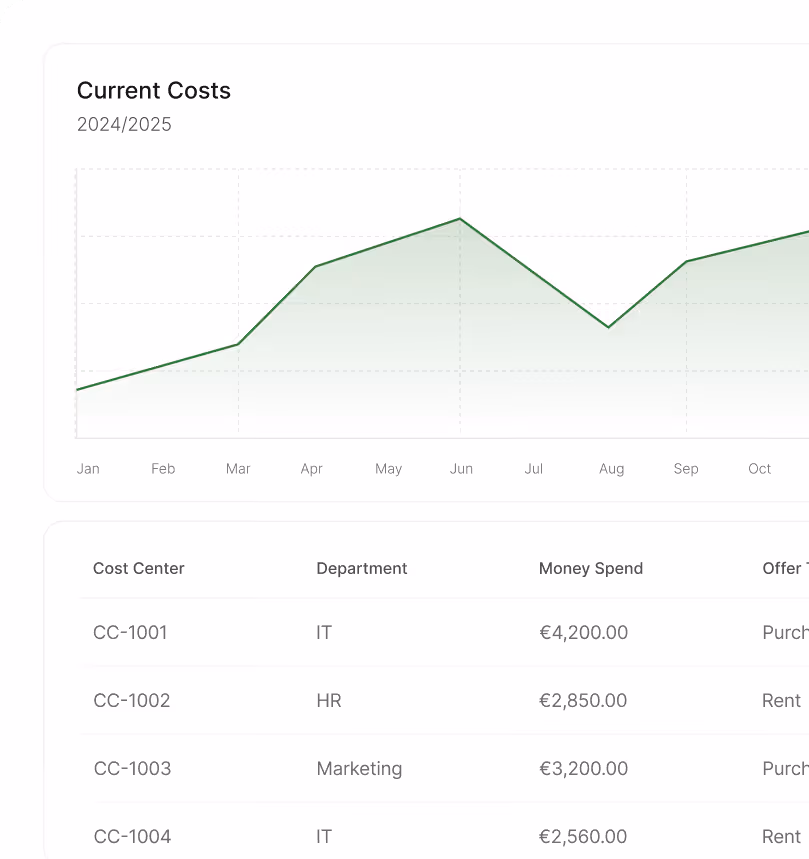
Task: Select the CC-1003 cost center cell
Action: click(133, 769)
